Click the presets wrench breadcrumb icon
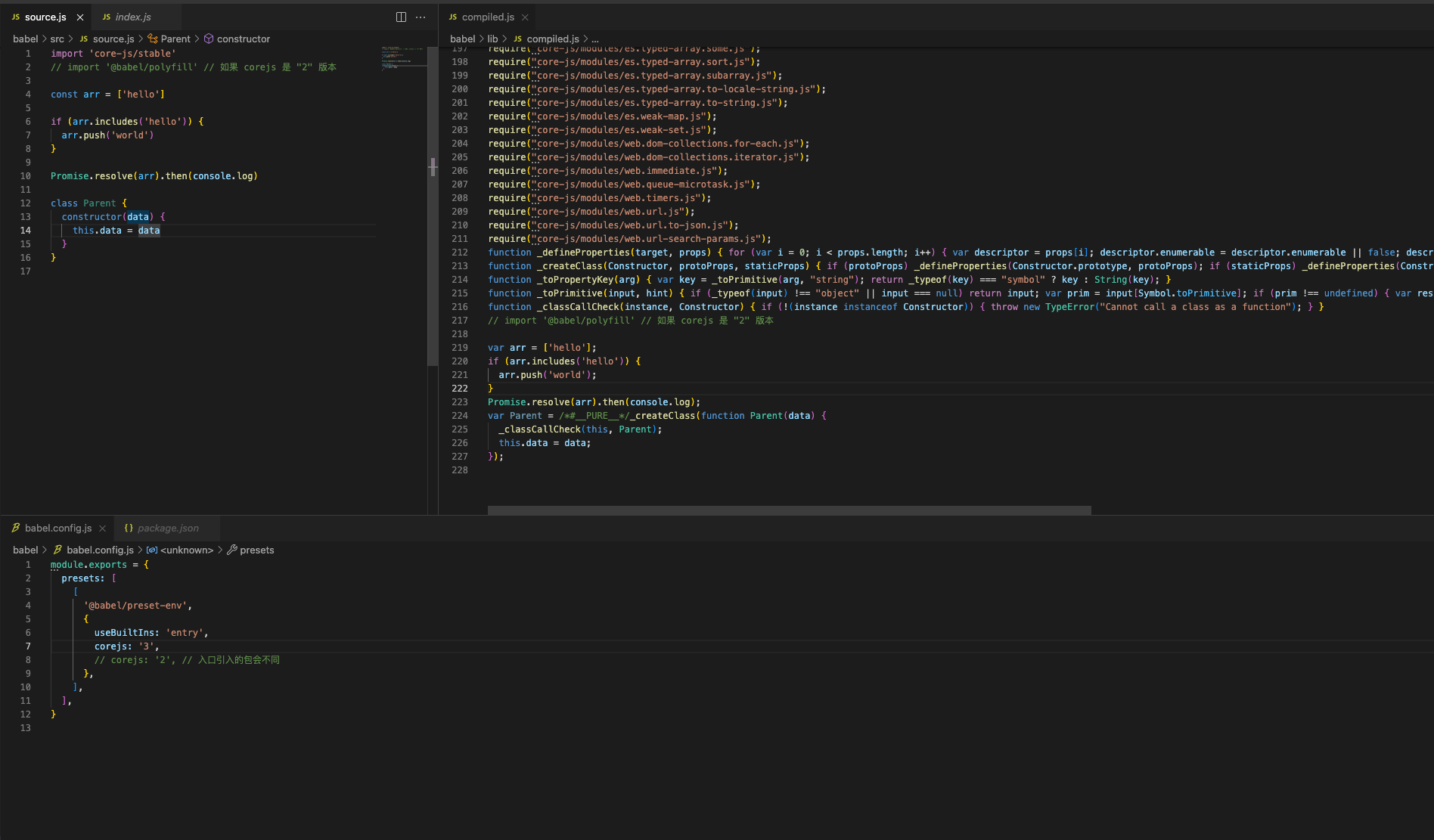Viewport: 1434px width, 840px height. pyautogui.click(x=232, y=550)
